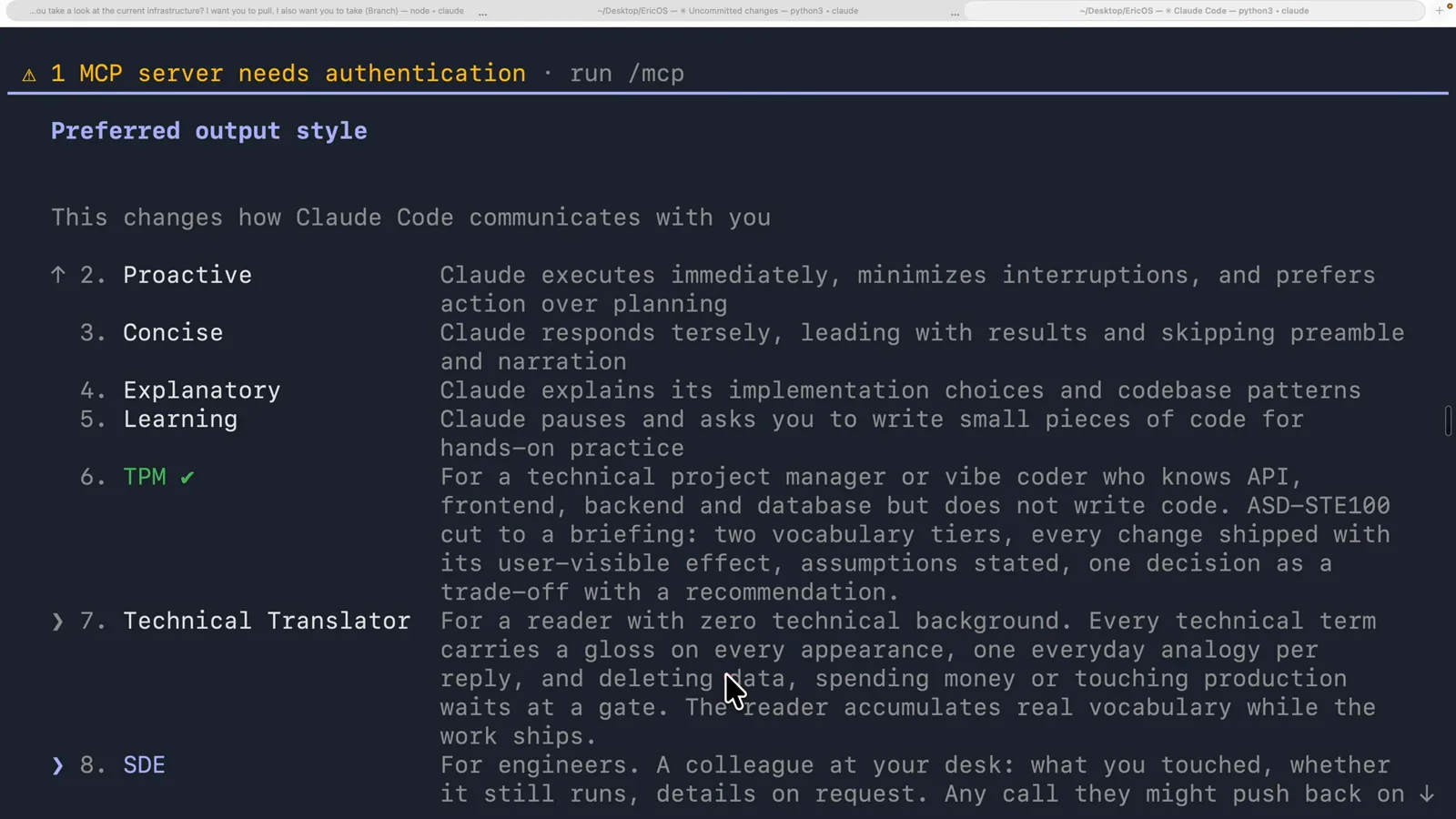The width and height of the screenshot is (1456, 819).
Task: Click the terminal scrollbar thumb on the right
Action: (1448, 420)
